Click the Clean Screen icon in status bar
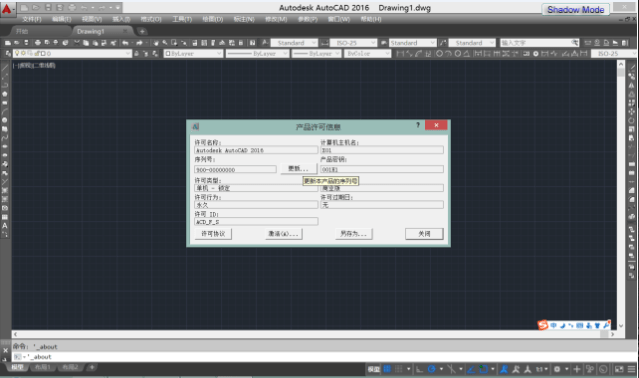This screenshot has width=639, height=378. (x=619, y=369)
